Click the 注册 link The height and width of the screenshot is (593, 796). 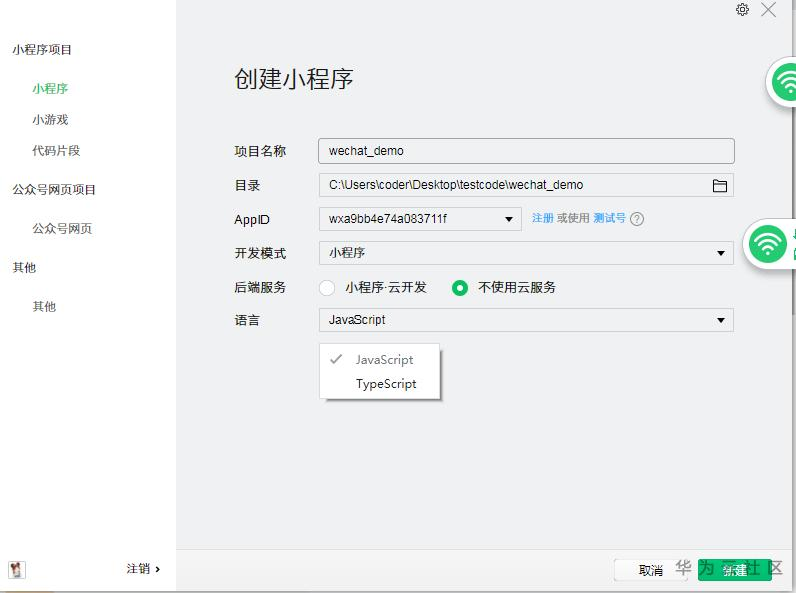point(542,218)
